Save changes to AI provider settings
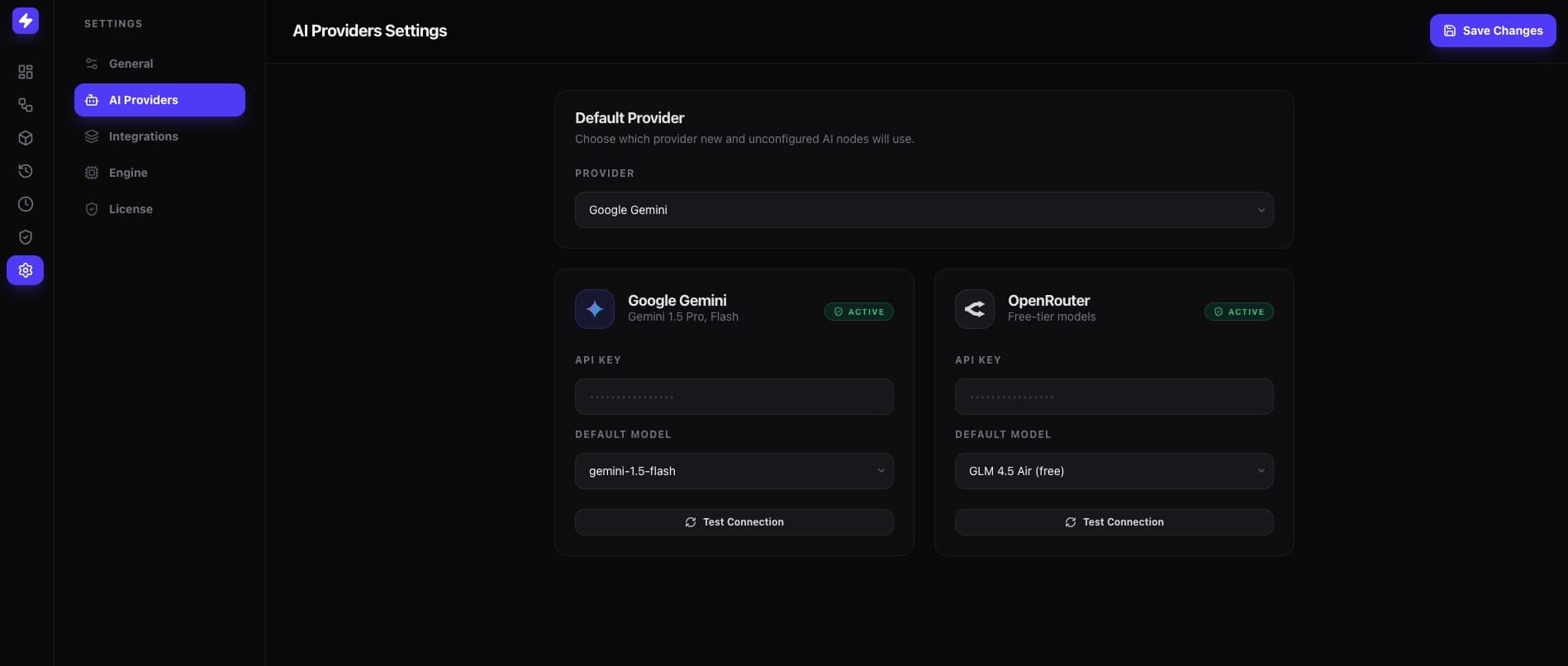 pos(1493,31)
